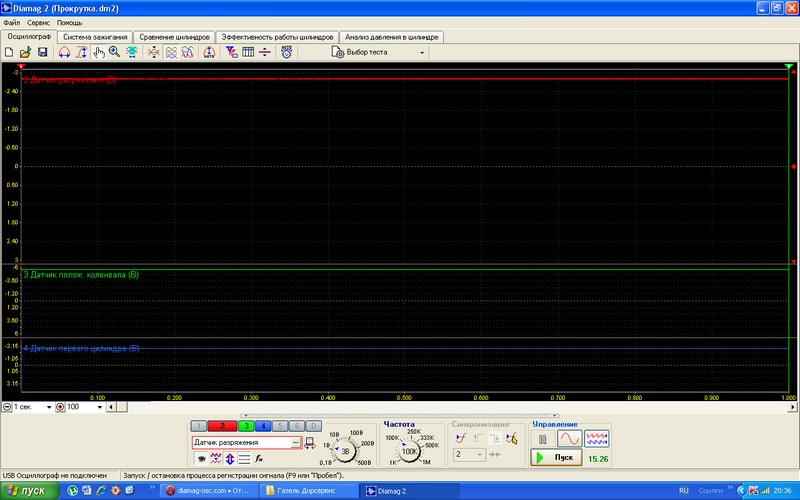Toggle blue channel 4 button
This screenshot has width=800, height=500.
click(263, 426)
